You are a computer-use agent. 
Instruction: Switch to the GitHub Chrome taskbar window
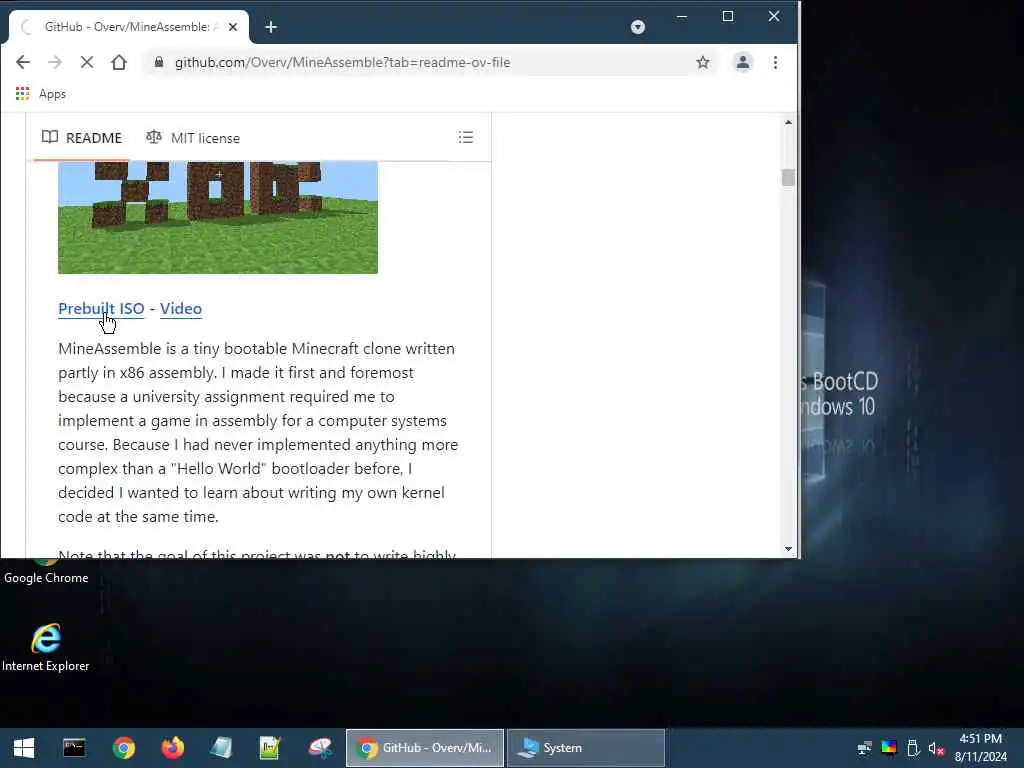425,748
